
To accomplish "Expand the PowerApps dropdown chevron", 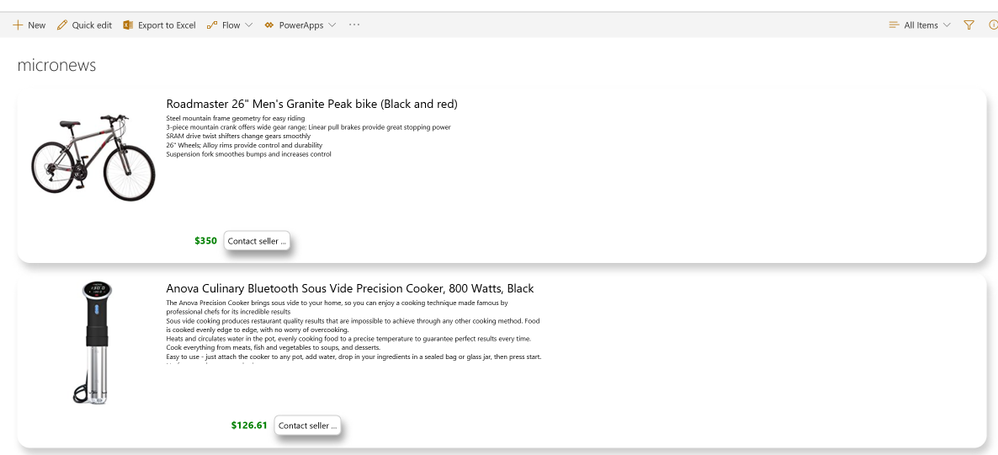I will (x=332, y=25).
